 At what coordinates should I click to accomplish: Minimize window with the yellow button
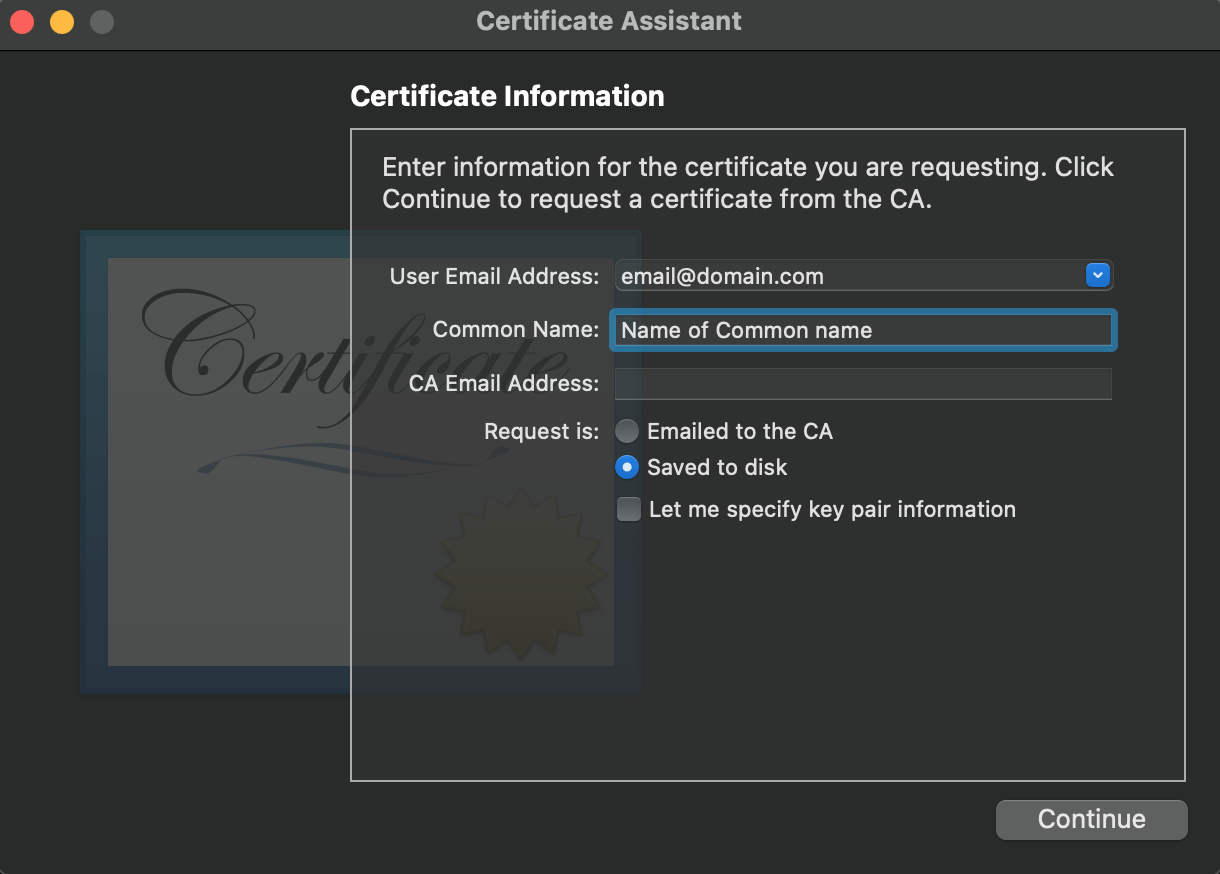[x=62, y=22]
